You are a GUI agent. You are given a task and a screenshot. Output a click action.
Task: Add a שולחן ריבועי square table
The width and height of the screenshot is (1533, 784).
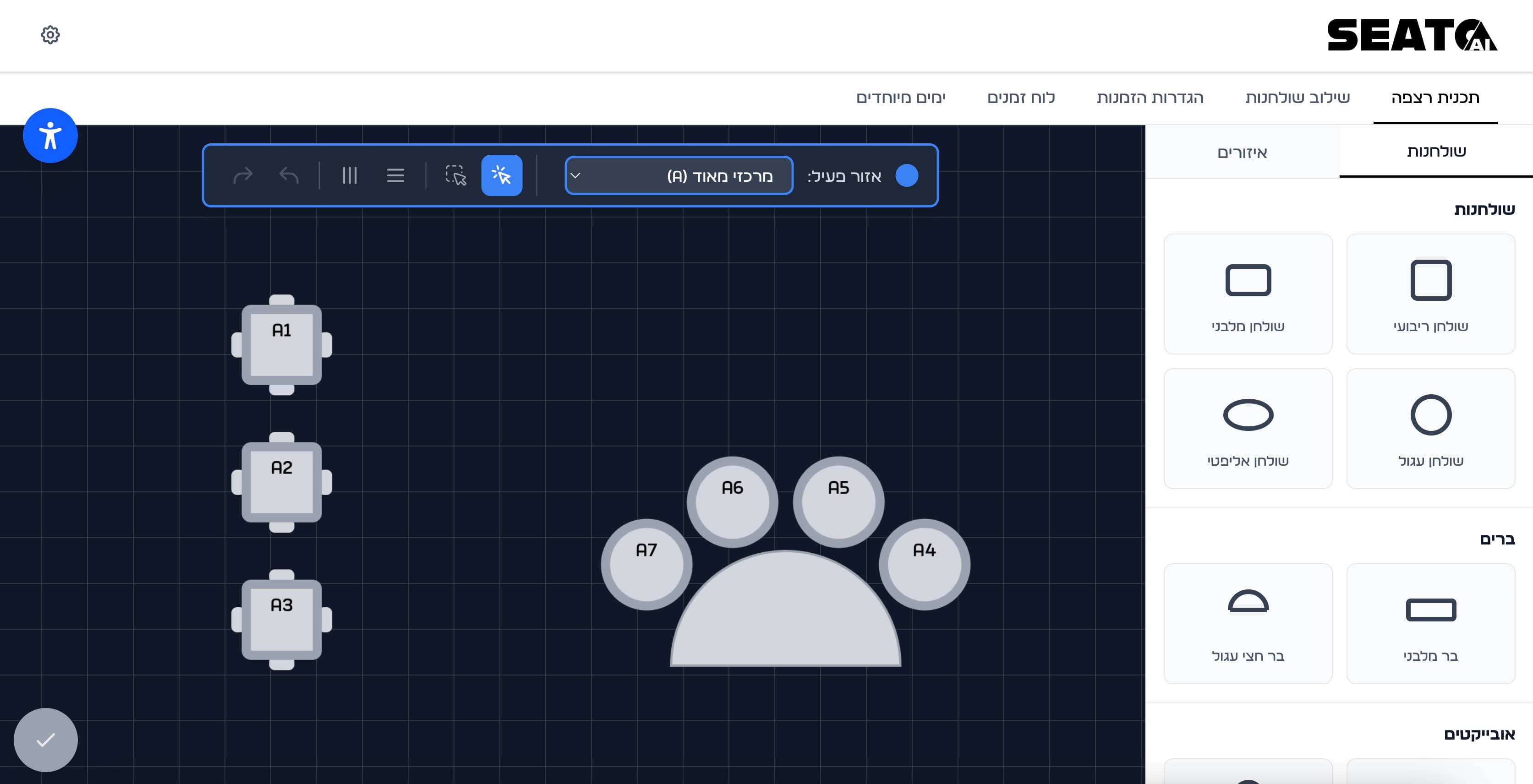1430,294
